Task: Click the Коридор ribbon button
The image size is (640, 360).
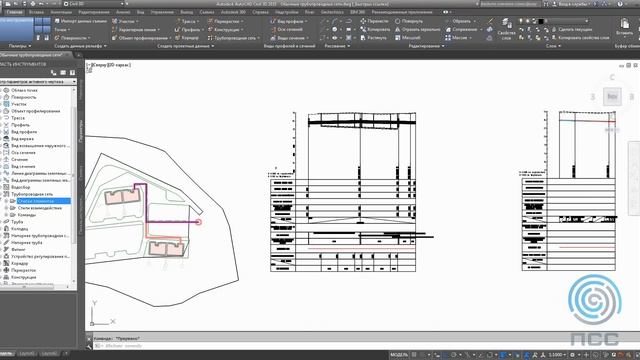Action: coord(187,38)
